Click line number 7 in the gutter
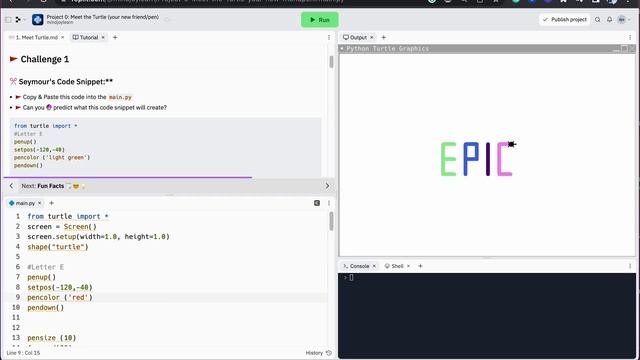 tap(18, 277)
